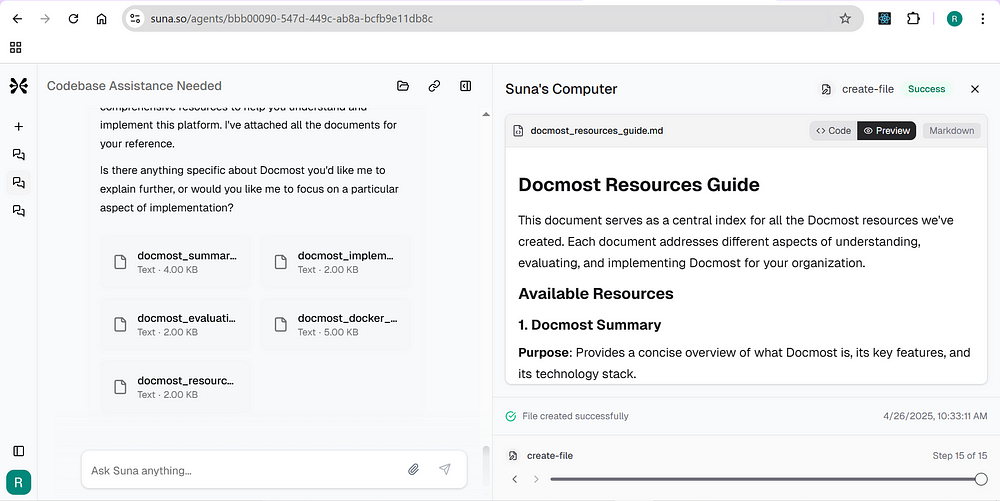1000x501 pixels.
Task: Start a new chat with plus icon
Action: point(18,126)
